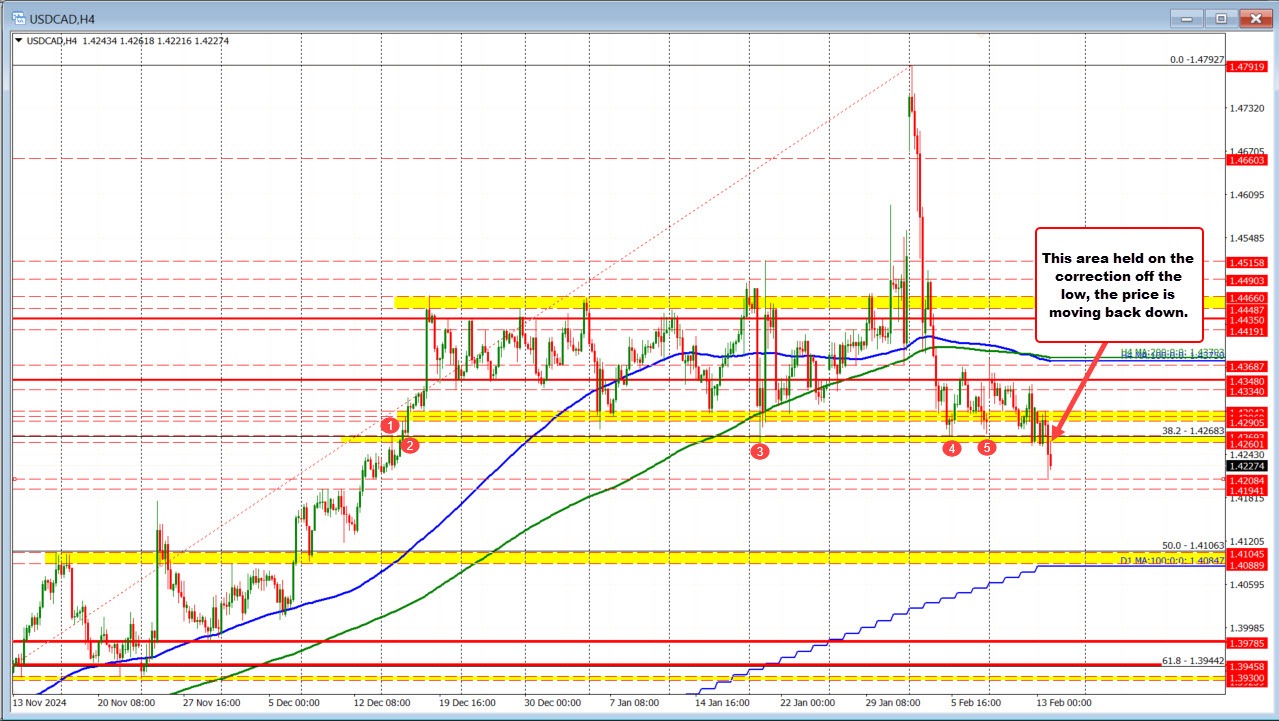Image resolution: width=1279 pixels, height=721 pixels.
Task: Select numbered marker 3 on the chart
Action: 760,452
